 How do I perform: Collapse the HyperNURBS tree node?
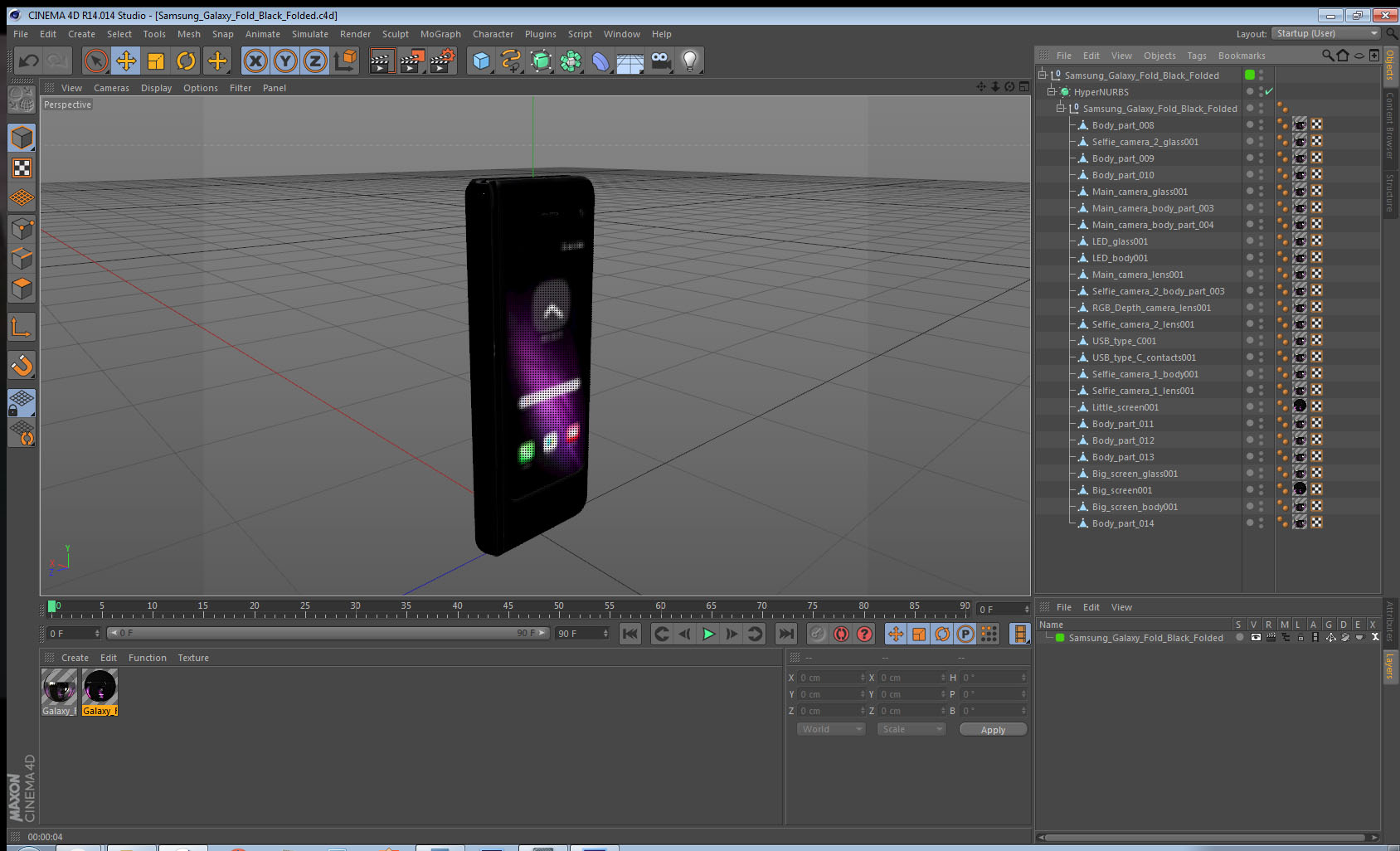[1052, 92]
